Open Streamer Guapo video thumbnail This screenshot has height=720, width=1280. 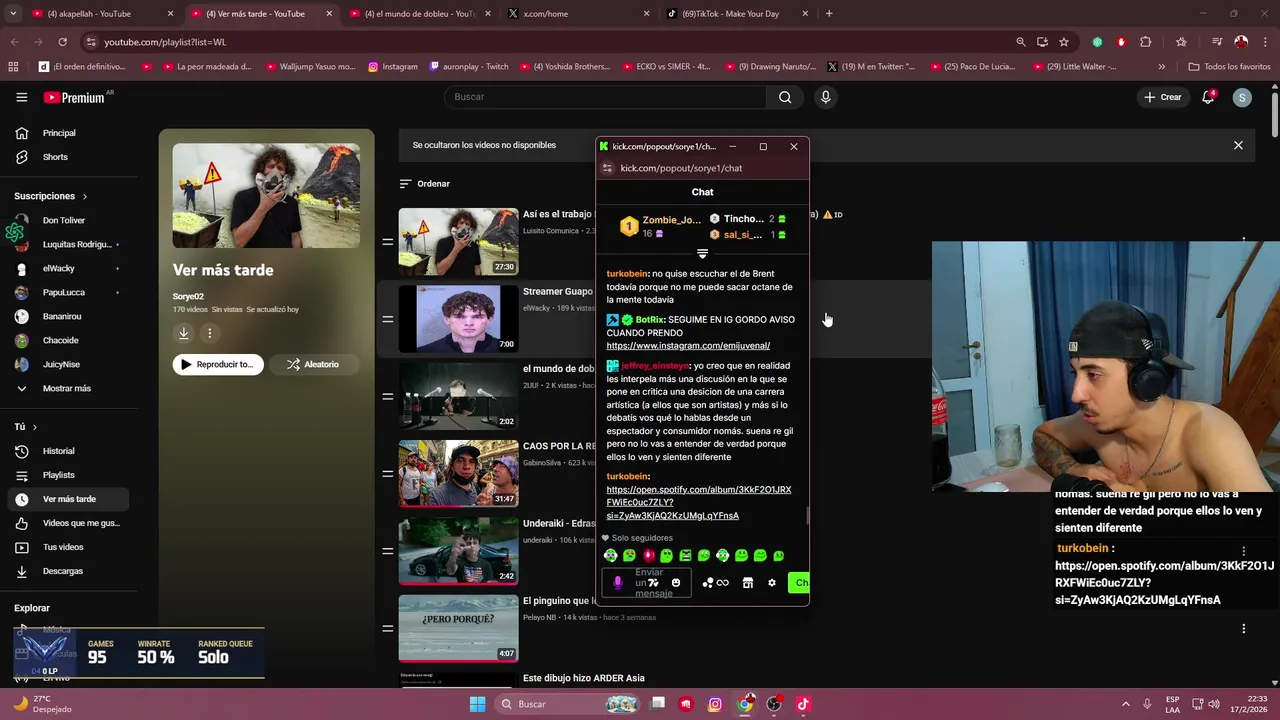458,319
